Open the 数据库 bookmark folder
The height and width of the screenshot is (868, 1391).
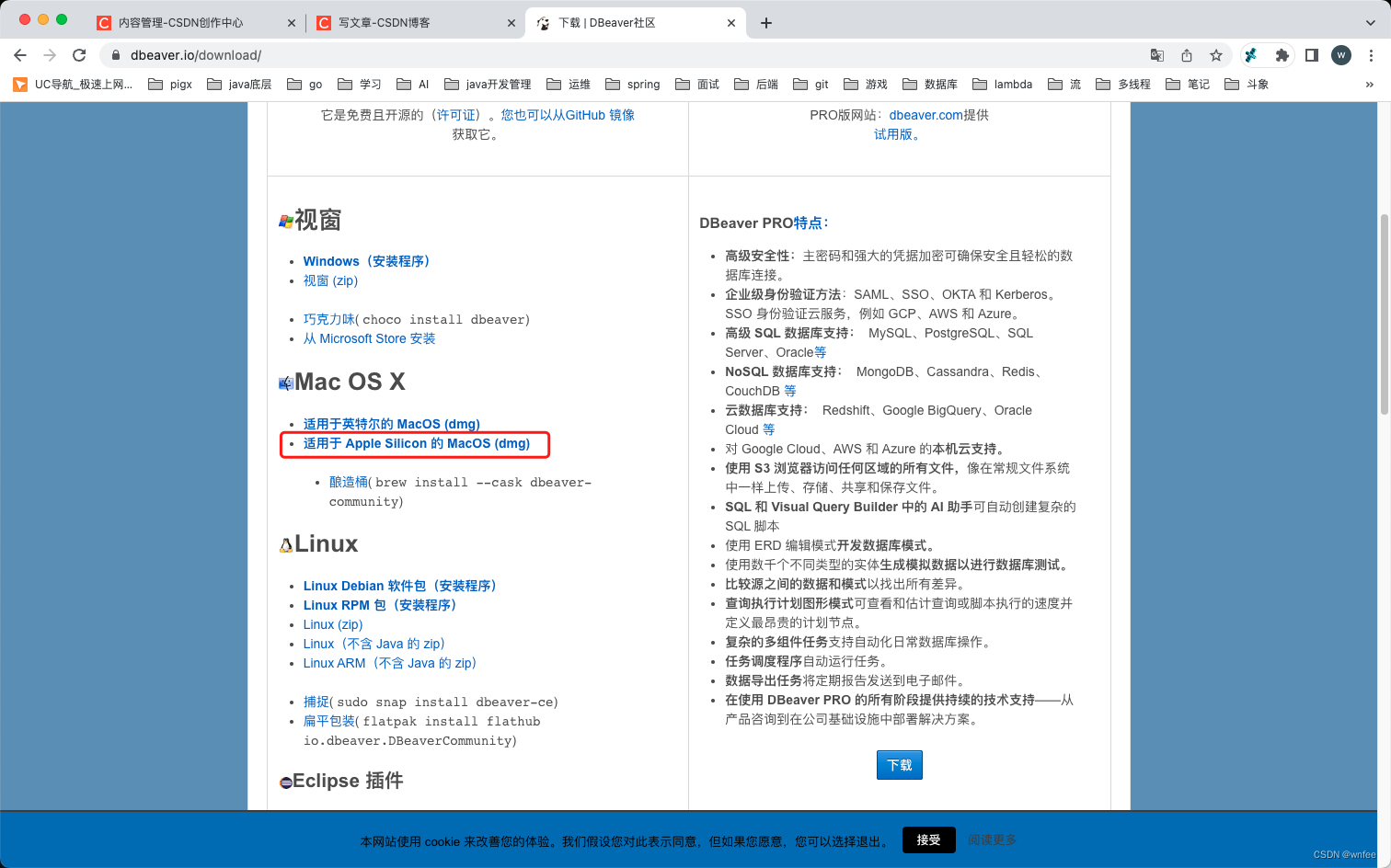pyautogui.click(x=930, y=85)
